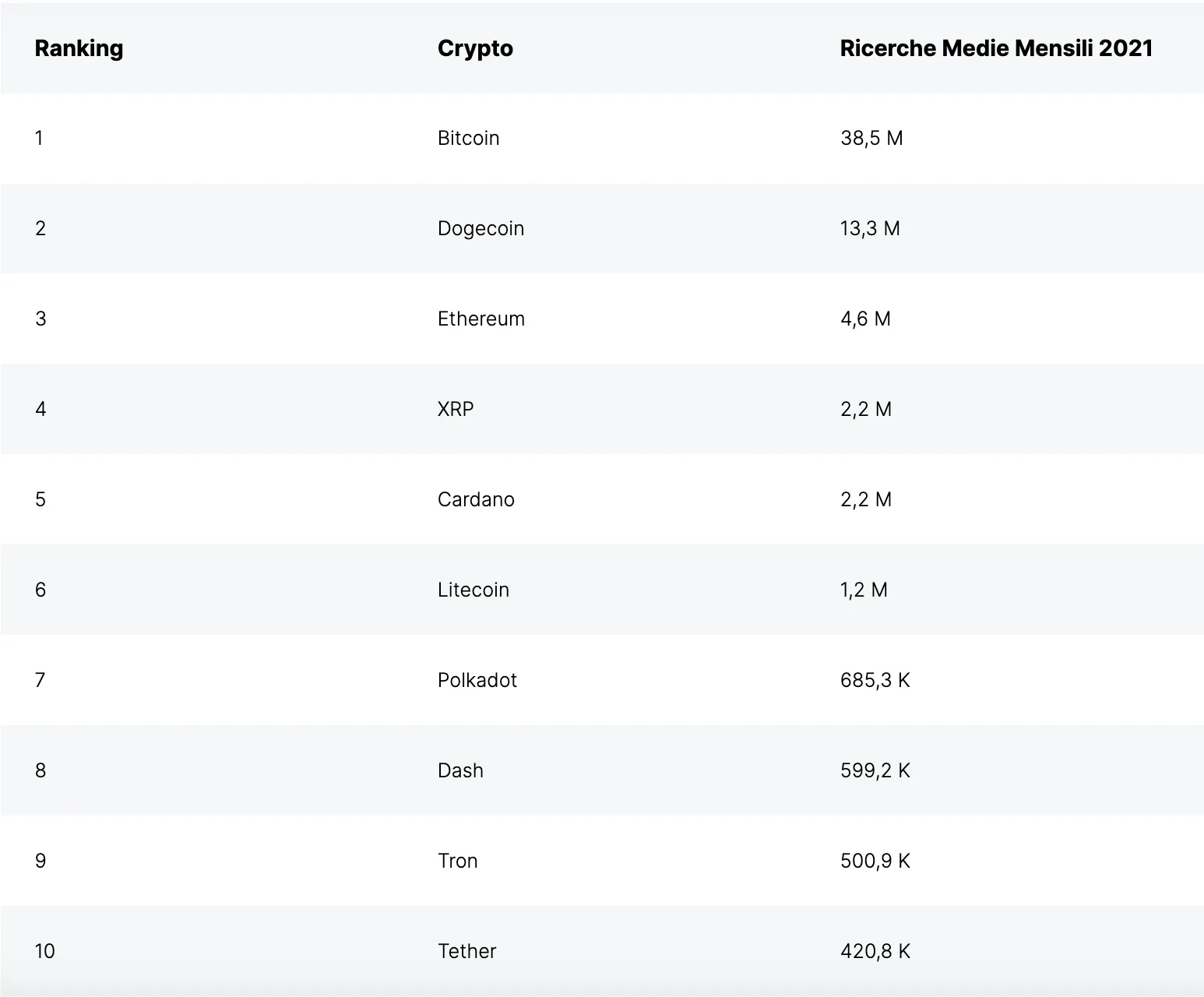Click the "599,2 K" value for Dash
The image size is (1204, 997).
[x=875, y=770]
